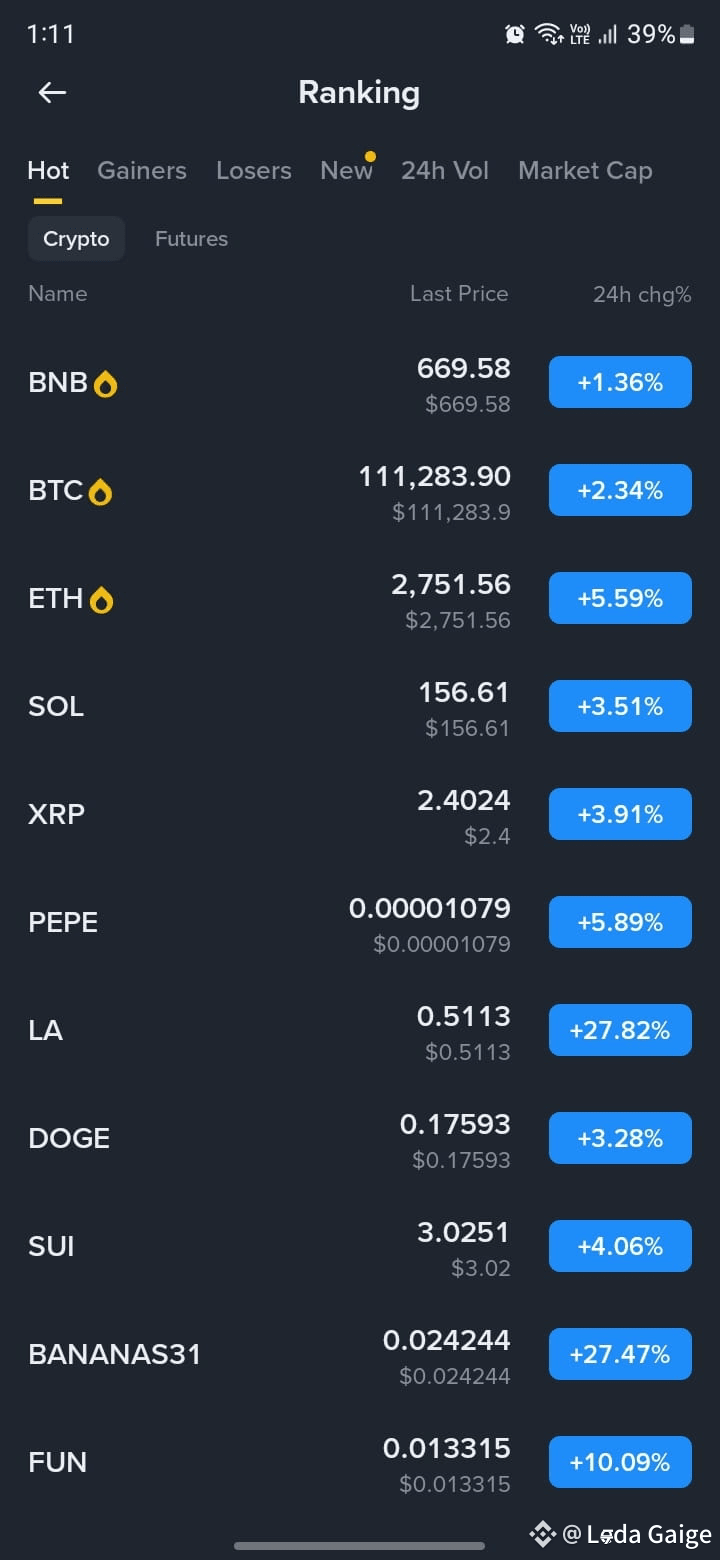Sort by the Name column header
The height and width of the screenshot is (1560, 720).
[x=57, y=294]
